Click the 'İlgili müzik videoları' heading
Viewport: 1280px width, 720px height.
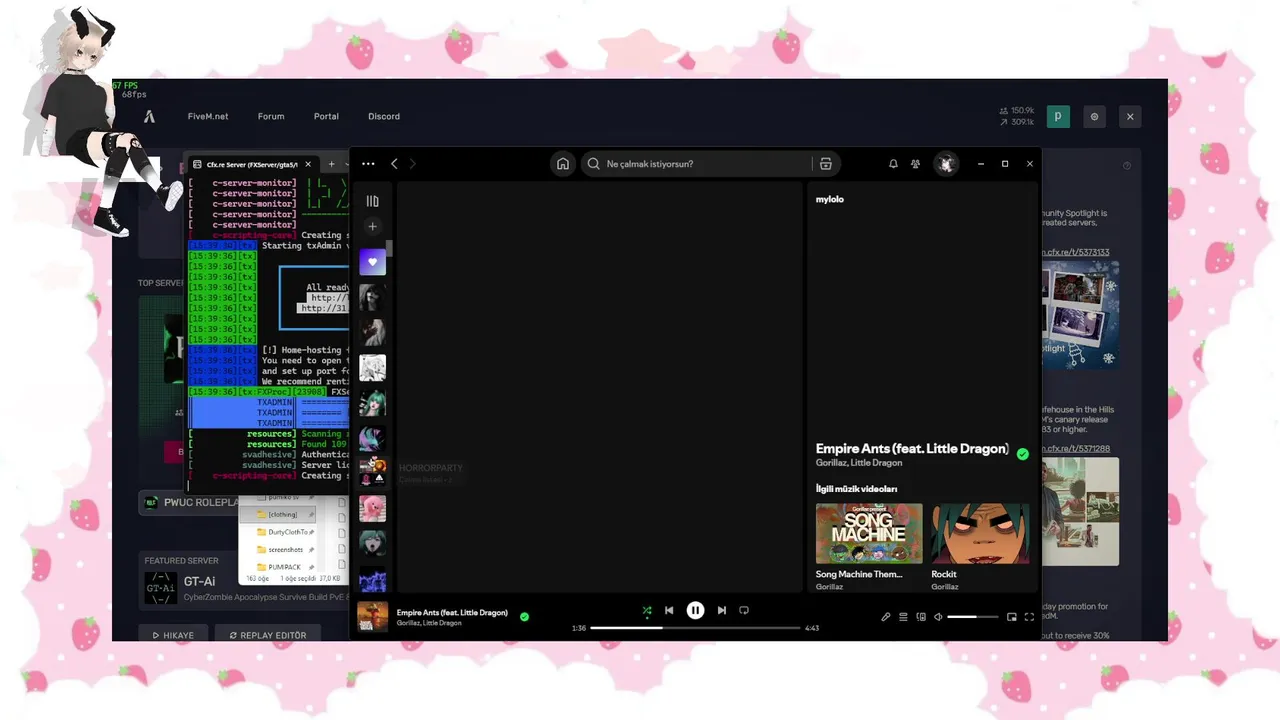point(856,489)
